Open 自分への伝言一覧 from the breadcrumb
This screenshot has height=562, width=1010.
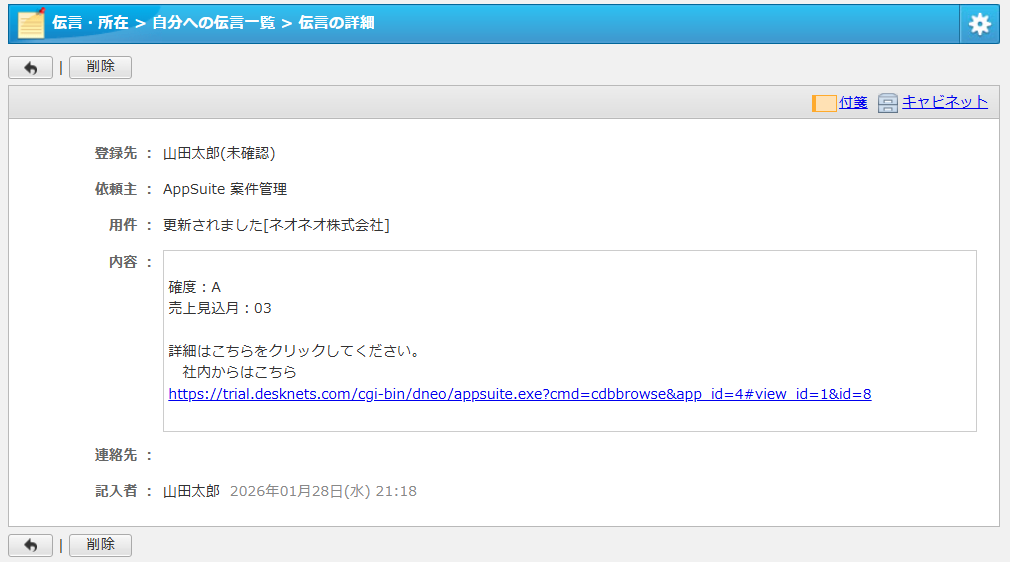click(x=213, y=23)
